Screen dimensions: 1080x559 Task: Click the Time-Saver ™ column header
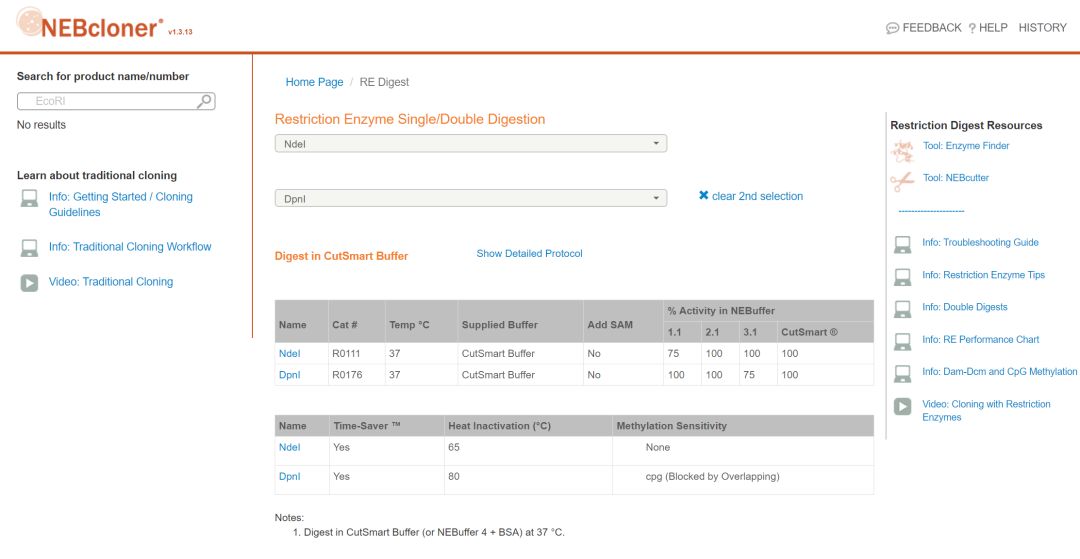click(367, 426)
